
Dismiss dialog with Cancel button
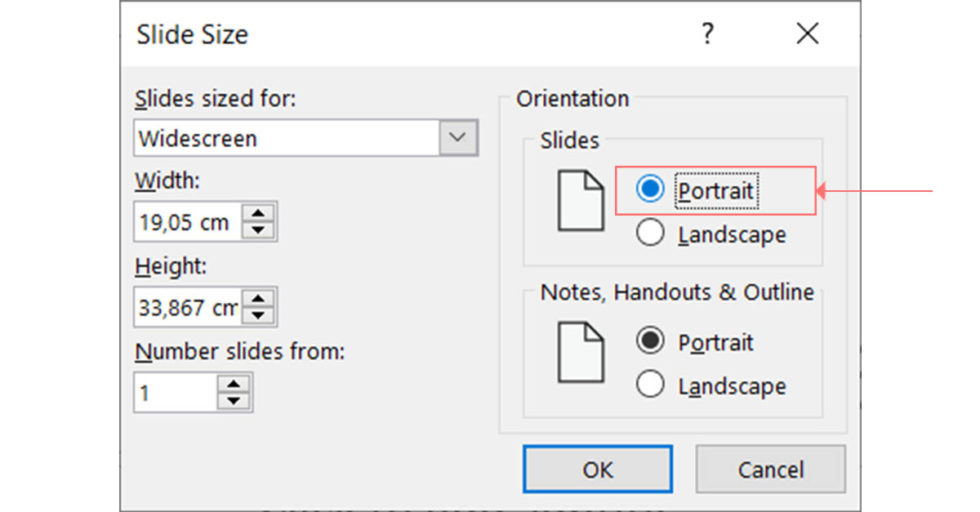[771, 469]
